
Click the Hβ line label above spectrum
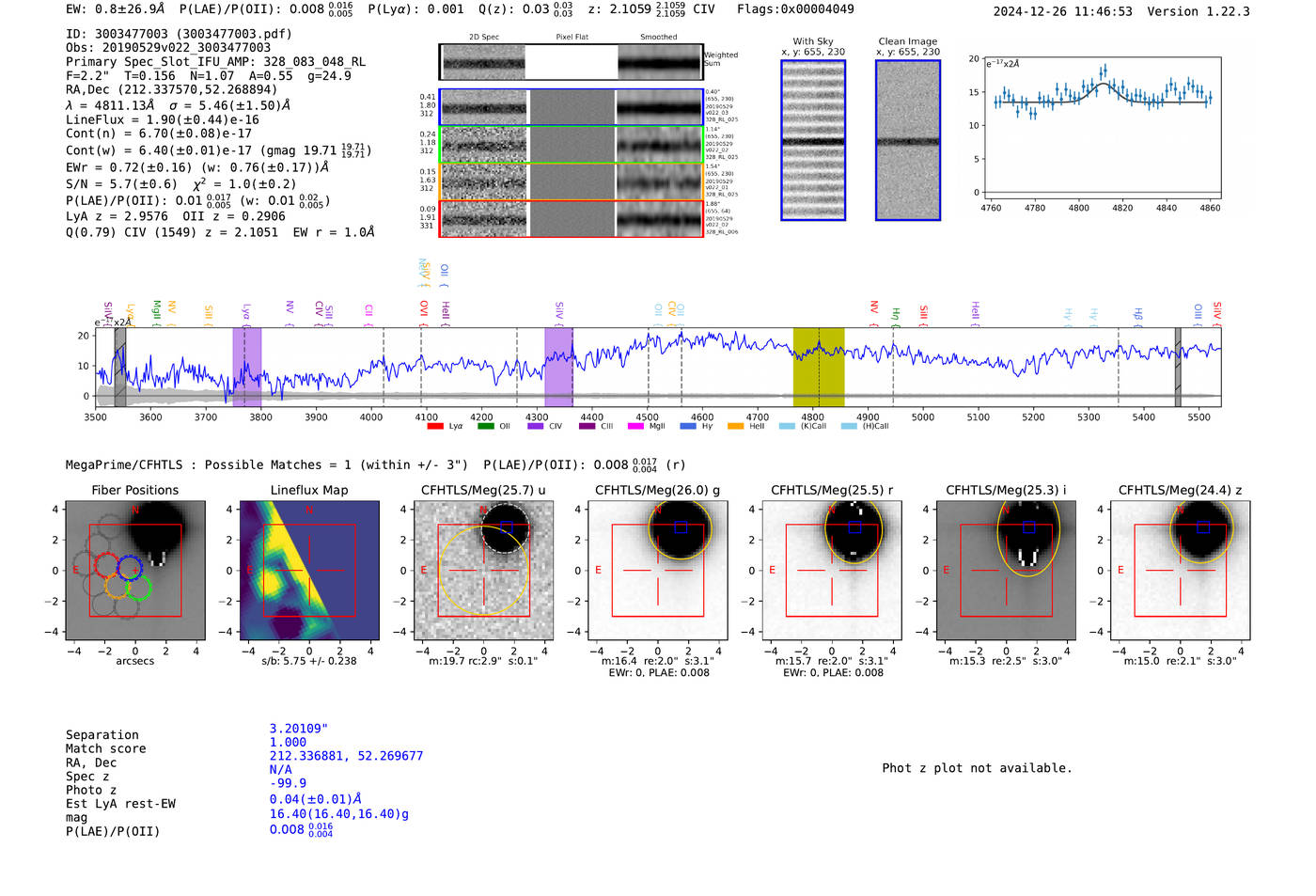click(1138, 315)
